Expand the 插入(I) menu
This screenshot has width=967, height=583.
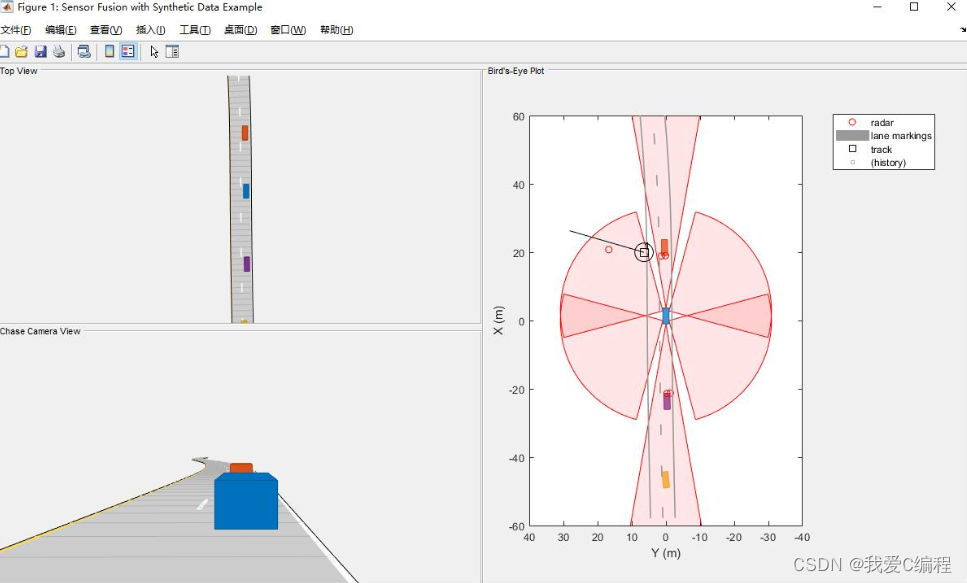click(148, 30)
